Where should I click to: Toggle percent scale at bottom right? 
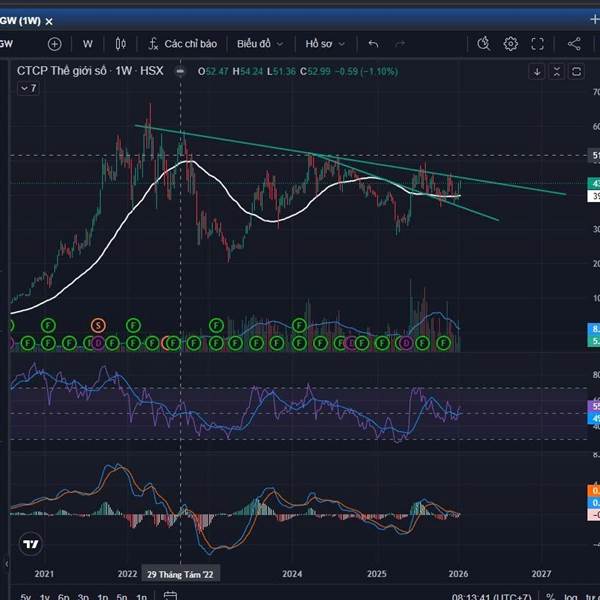[x=549, y=596]
